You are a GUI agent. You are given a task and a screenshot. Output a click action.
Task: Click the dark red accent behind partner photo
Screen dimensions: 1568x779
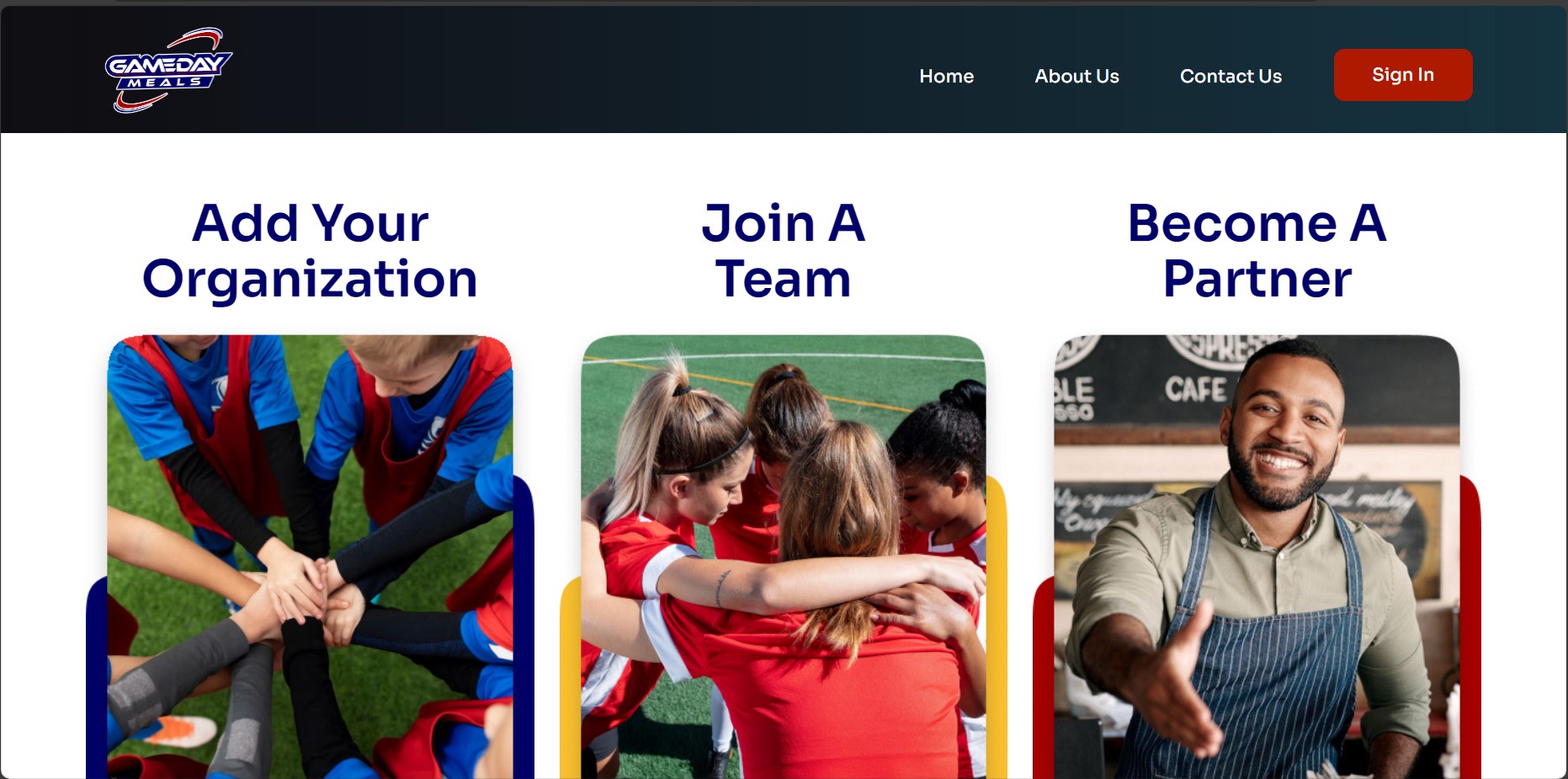point(1470,627)
